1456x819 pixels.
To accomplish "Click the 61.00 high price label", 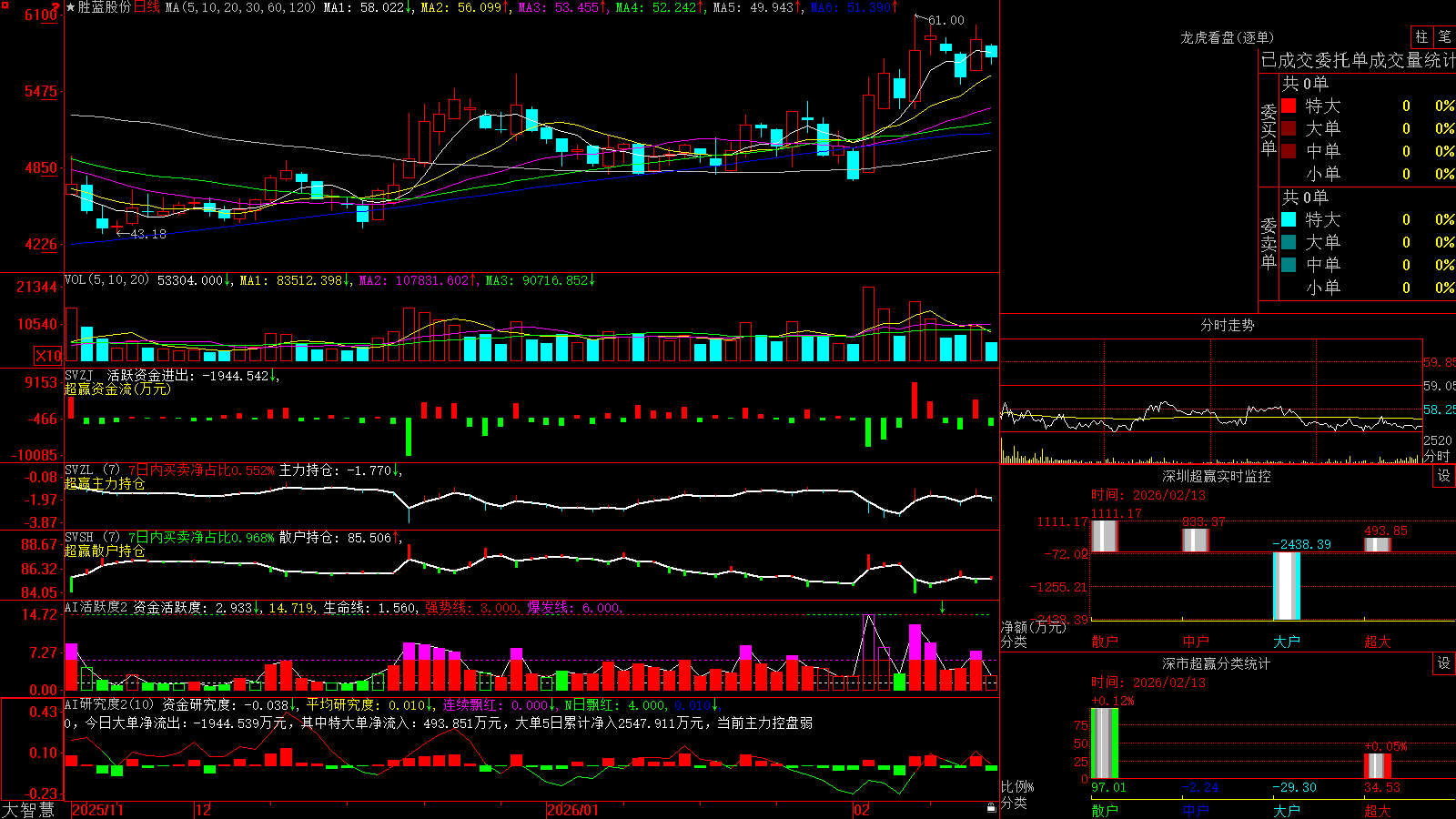I will click(x=946, y=20).
